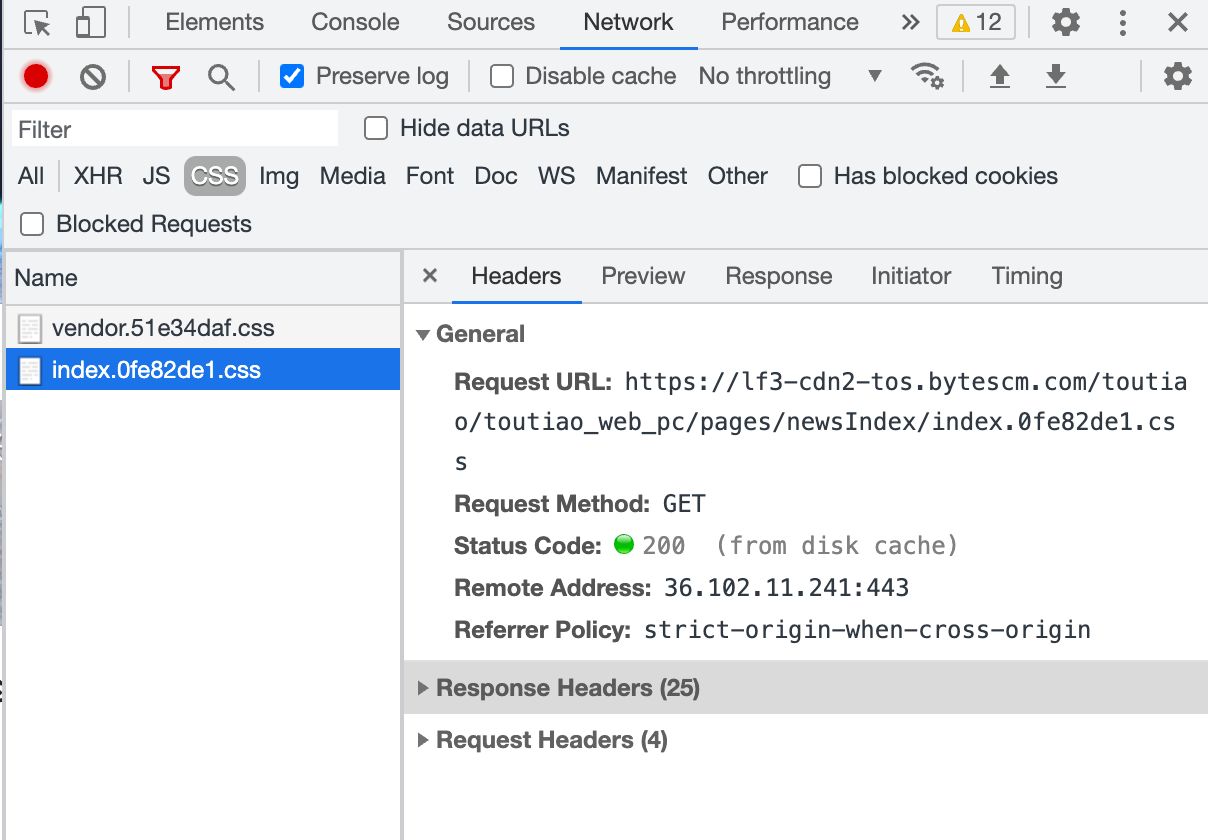1208x840 pixels.
Task: Toggle the red filter funnel icon
Action: pyautogui.click(x=166, y=76)
